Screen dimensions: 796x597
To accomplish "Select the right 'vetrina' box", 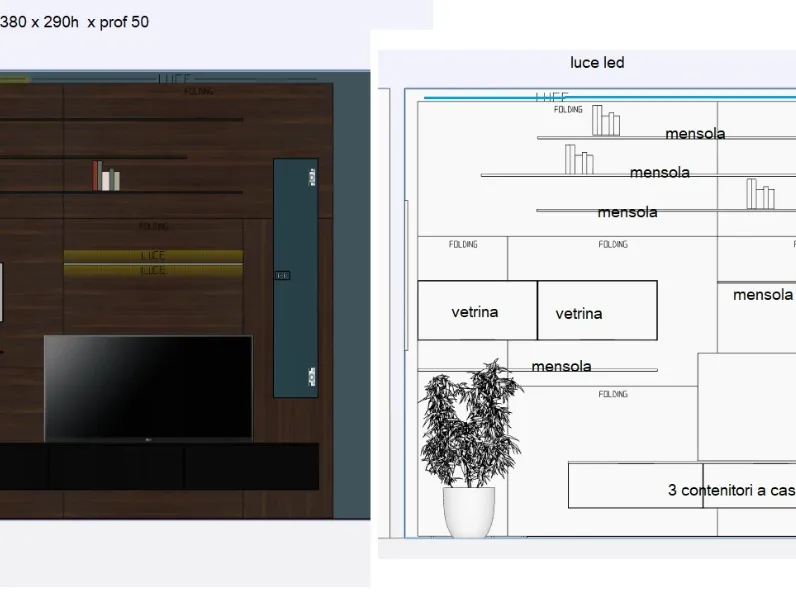I will (x=597, y=310).
